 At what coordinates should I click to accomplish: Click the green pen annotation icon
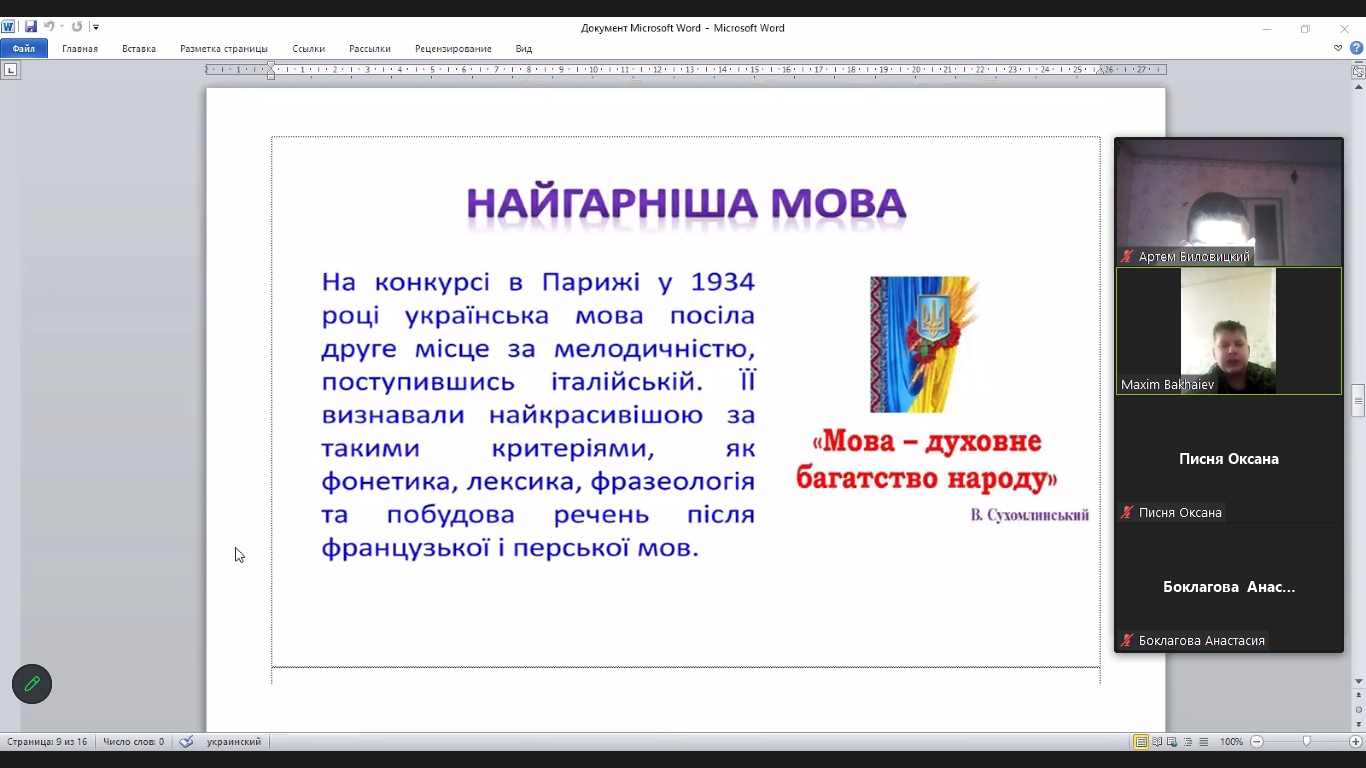click(x=32, y=684)
